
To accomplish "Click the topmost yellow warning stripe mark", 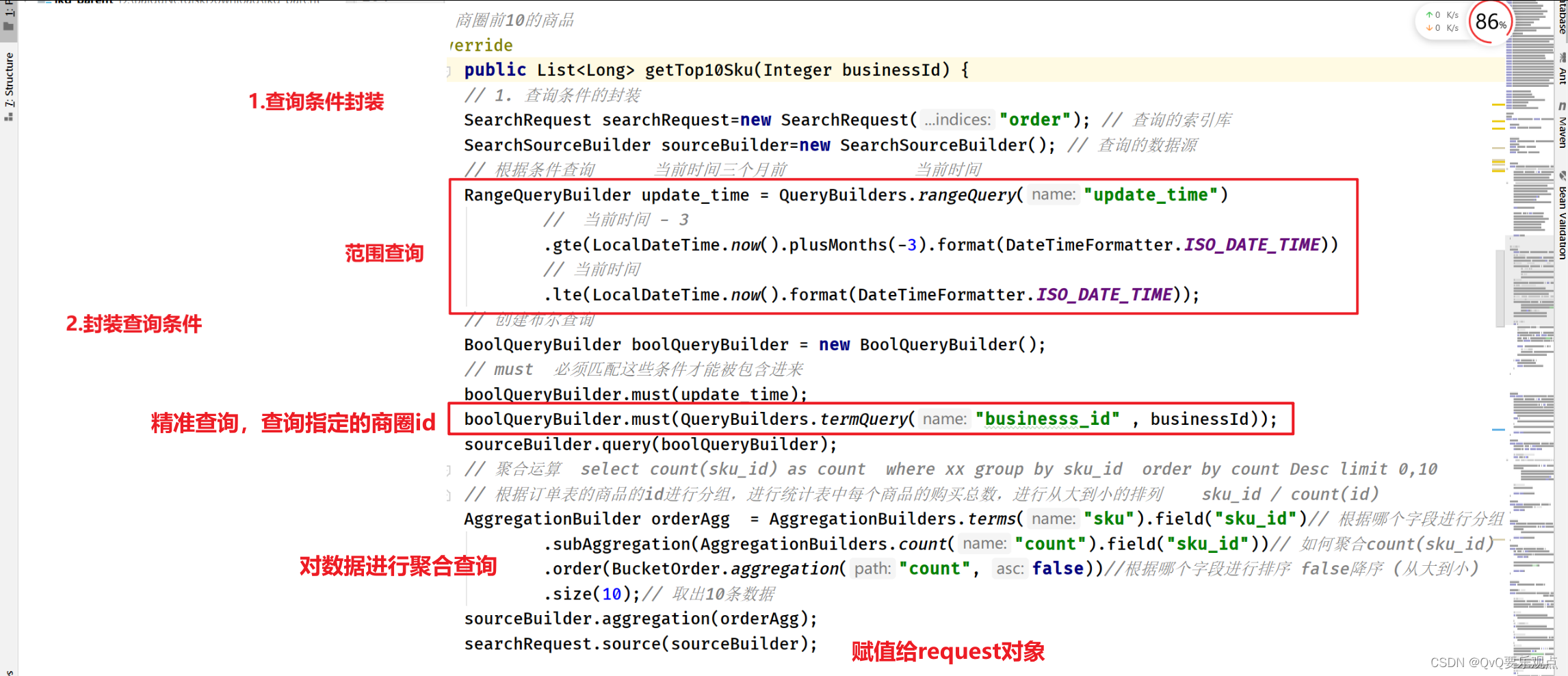I will click(x=1498, y=105).
